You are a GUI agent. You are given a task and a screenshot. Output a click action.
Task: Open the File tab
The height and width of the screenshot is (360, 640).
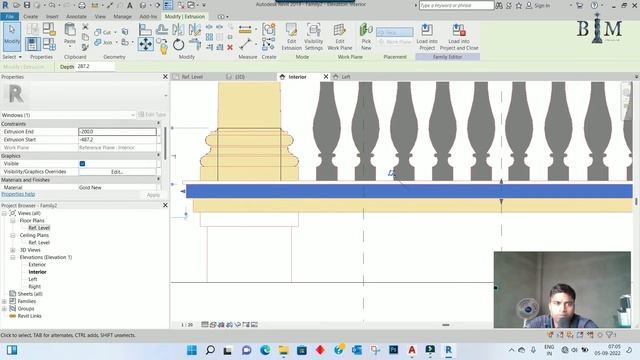coord(9,17)
